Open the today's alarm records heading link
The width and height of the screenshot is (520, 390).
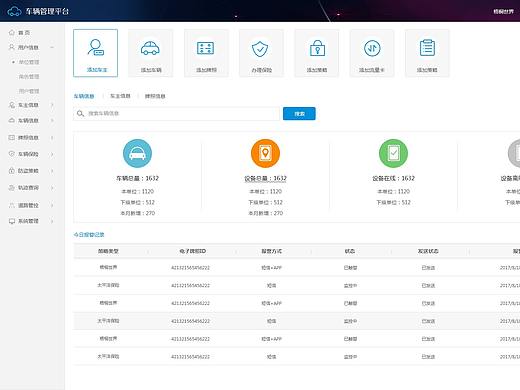(x=89, y=235)
